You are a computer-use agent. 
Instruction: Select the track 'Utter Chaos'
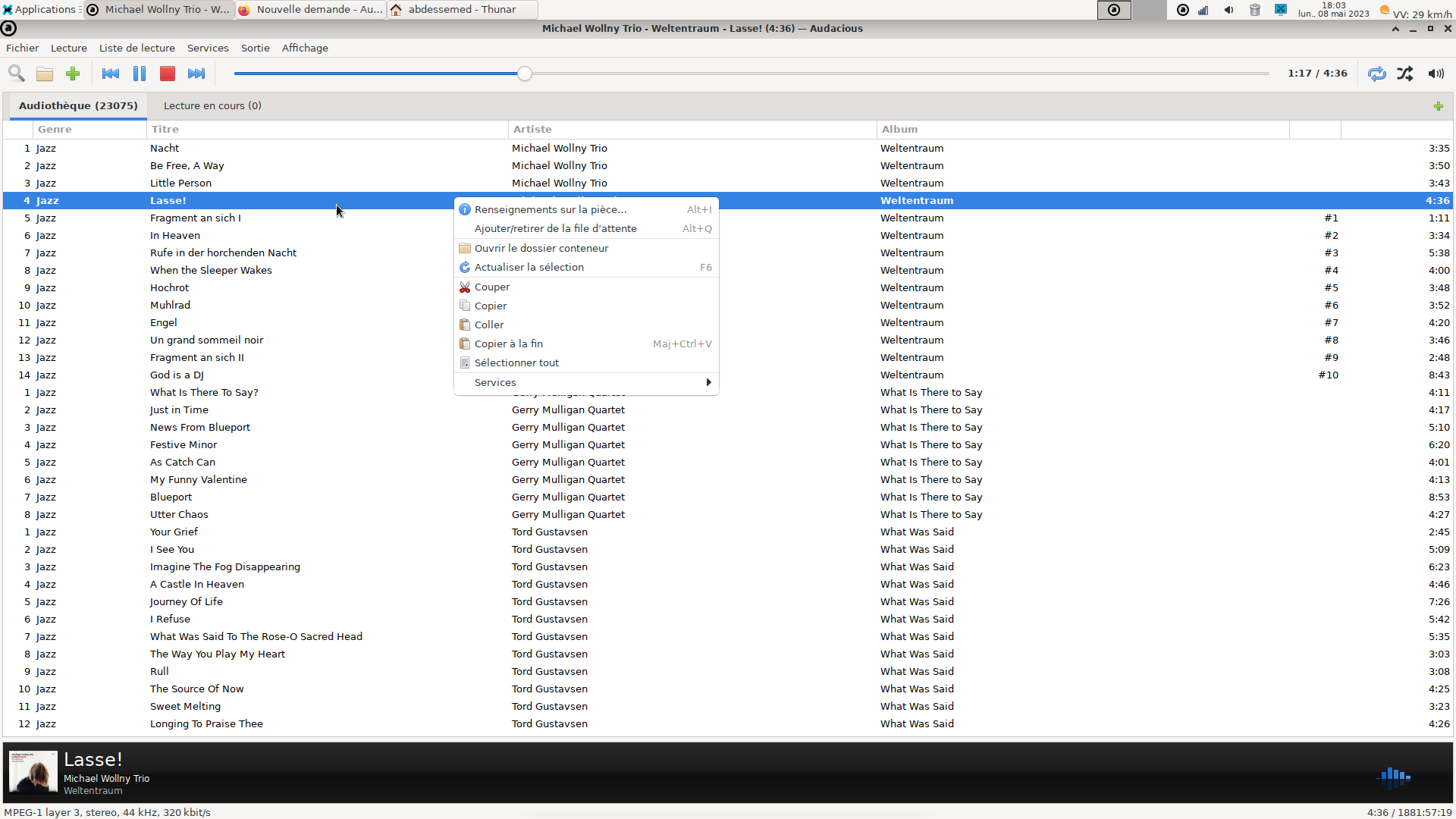click(728, 514)
